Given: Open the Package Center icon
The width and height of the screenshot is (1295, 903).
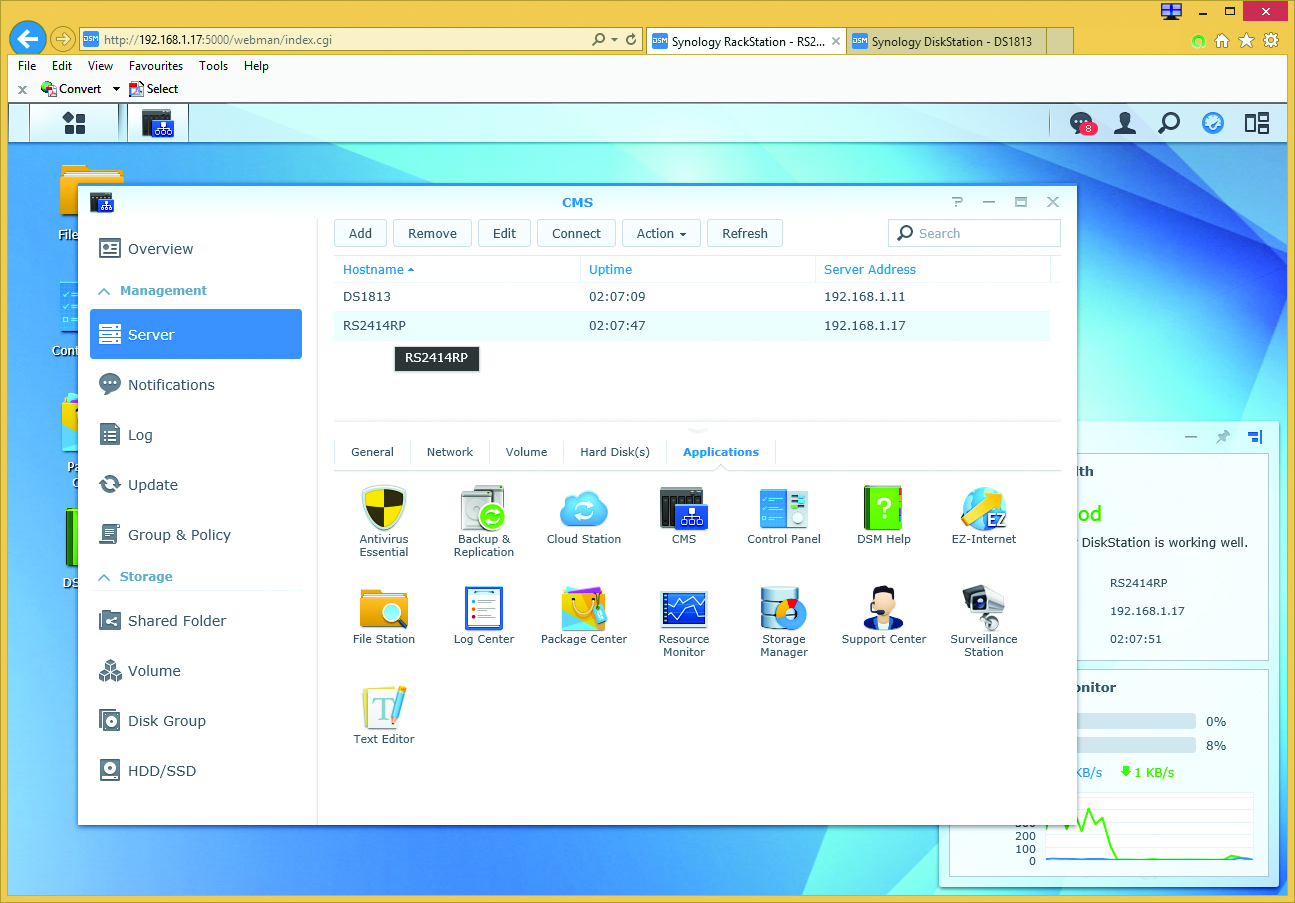Looking at the screenshot, I should [584, 608].
